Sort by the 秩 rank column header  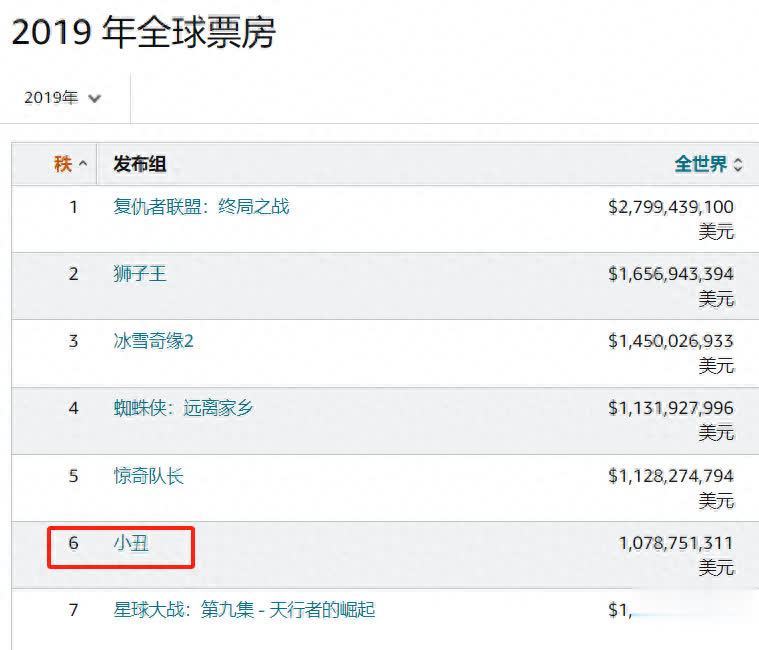point(70,164)
